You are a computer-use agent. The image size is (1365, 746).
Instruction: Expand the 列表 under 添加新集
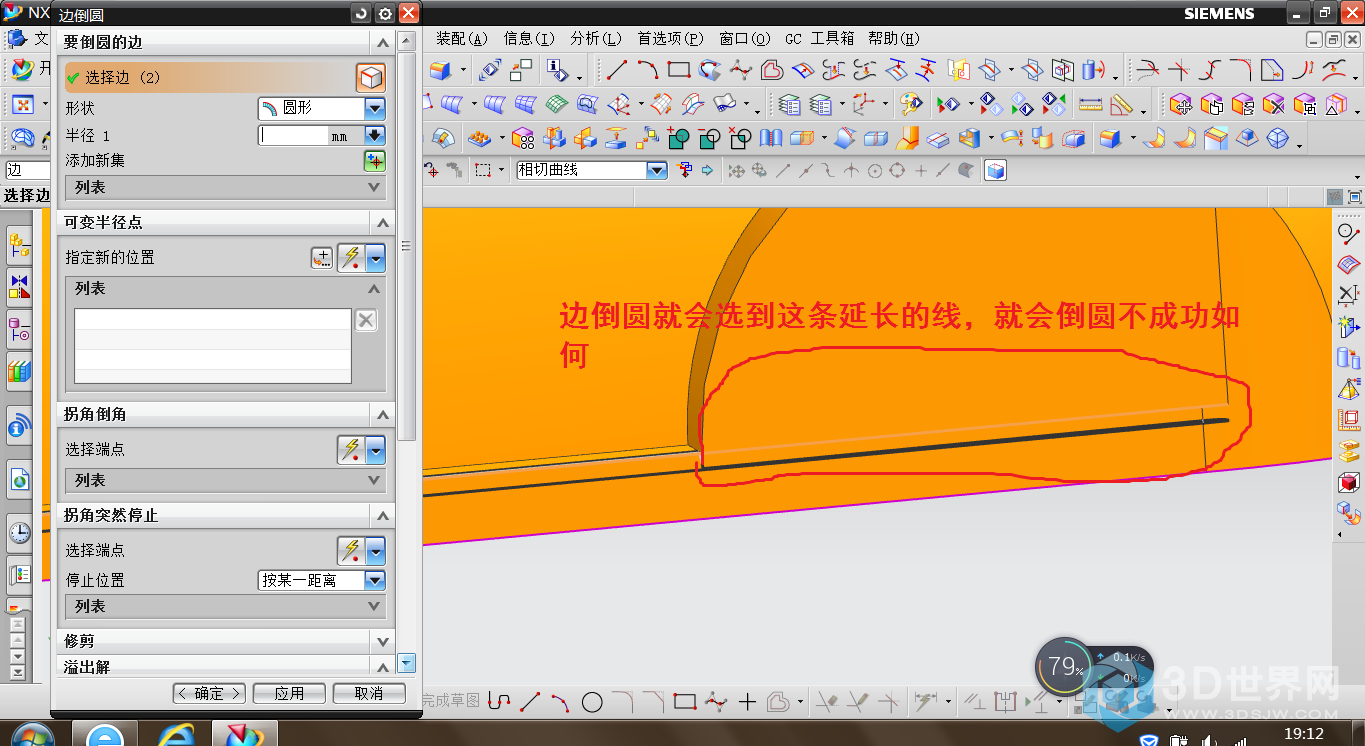[225, 187]
